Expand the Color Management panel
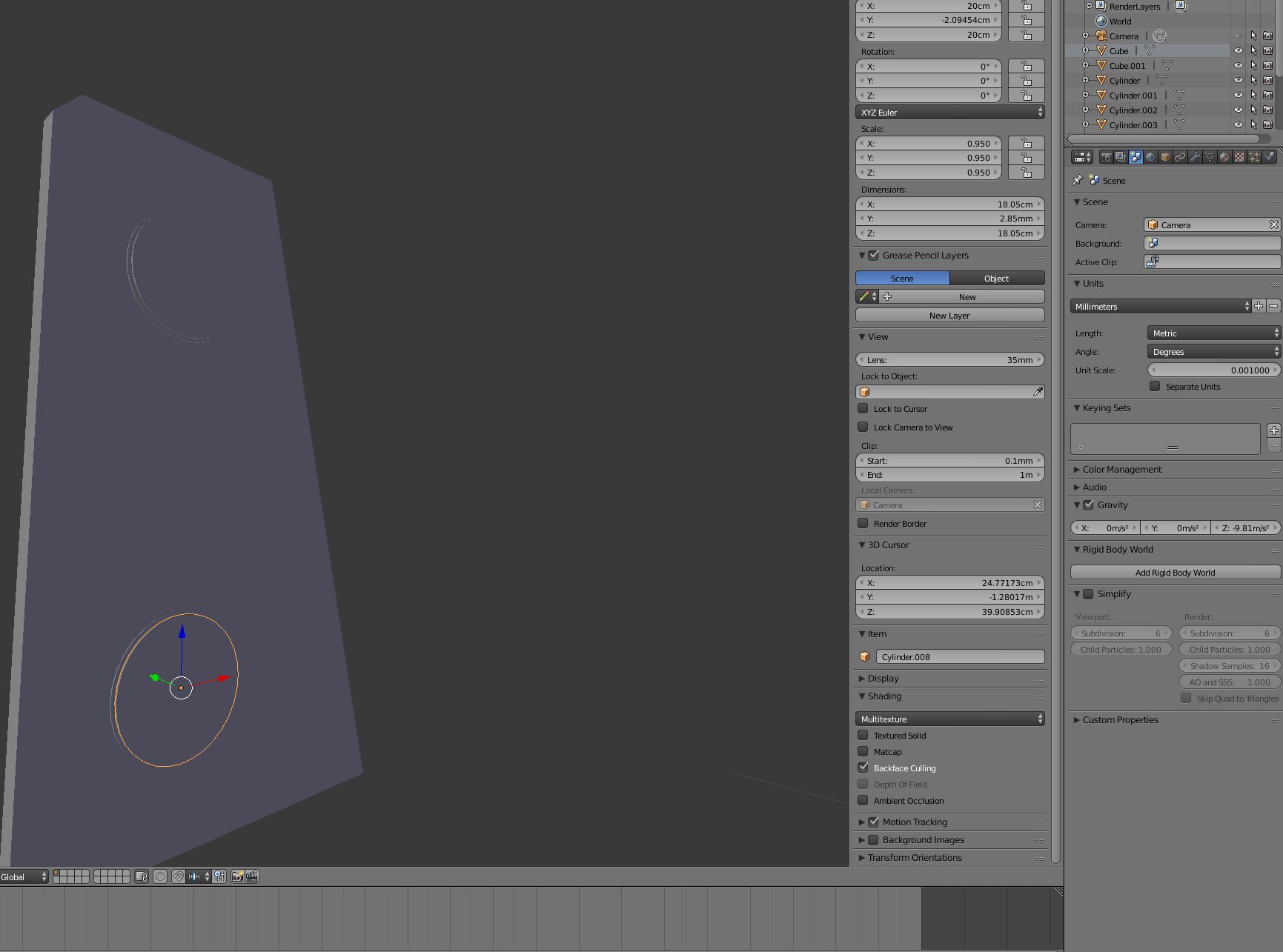 [1121, 469]
